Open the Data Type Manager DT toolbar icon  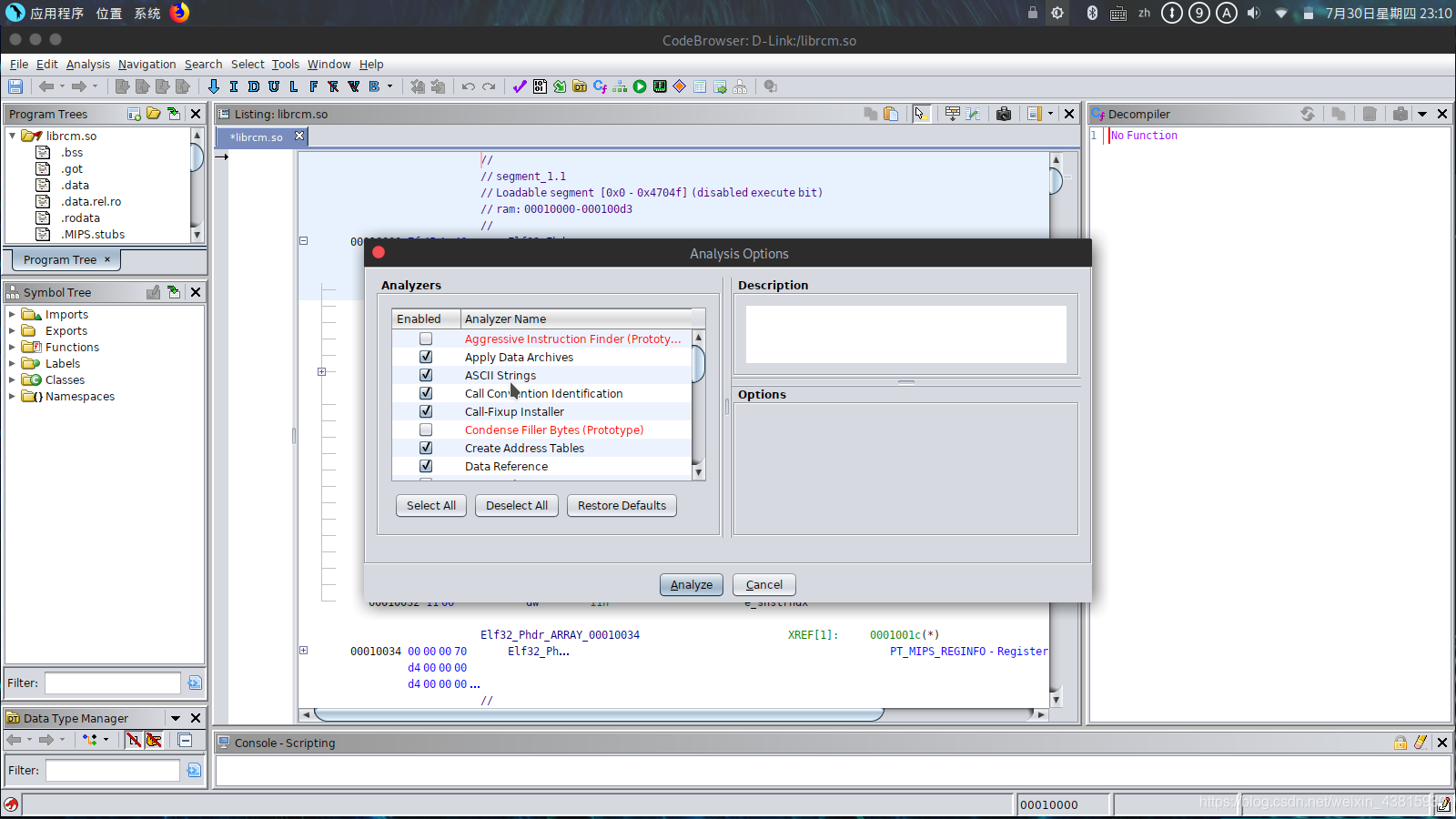click(x=580, y=86)
